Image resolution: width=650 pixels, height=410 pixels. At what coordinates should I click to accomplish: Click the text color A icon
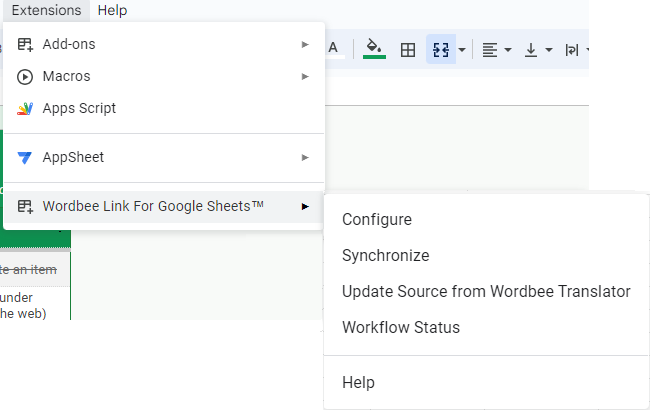click(333, 48)
